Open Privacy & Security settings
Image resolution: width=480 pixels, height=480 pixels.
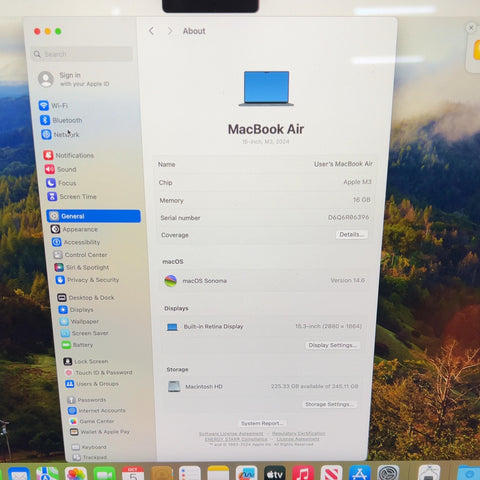[x=87, y=280]
